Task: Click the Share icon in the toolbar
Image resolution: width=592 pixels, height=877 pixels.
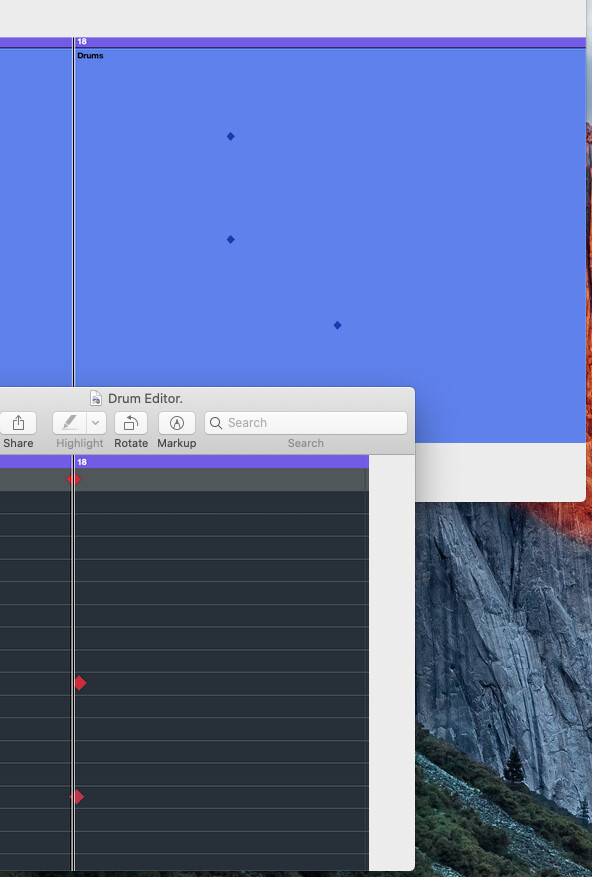Action: click(18, 423)
